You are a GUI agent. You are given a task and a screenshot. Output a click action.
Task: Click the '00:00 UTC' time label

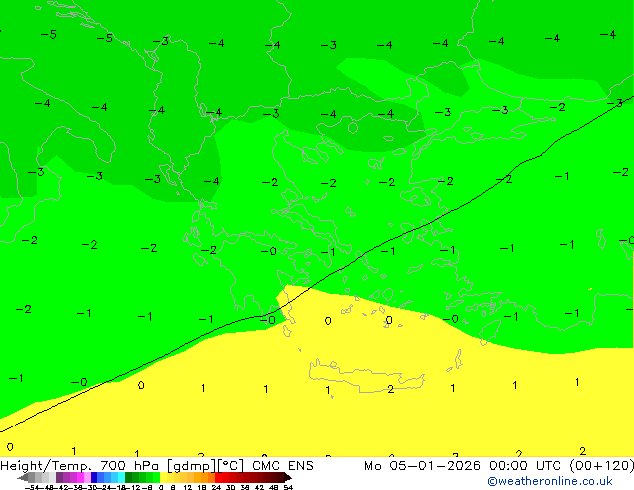click(x=524, y=466)
